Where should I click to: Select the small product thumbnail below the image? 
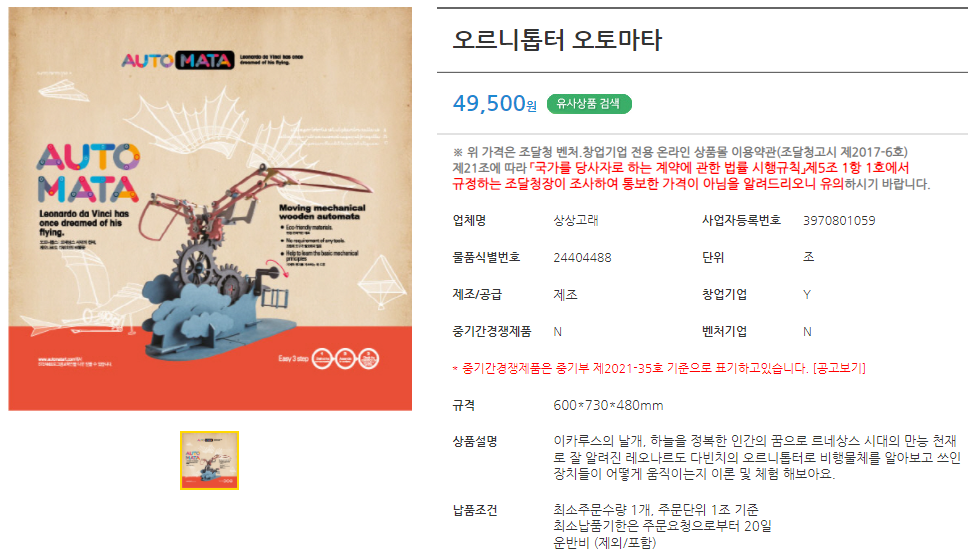point(210,460)
